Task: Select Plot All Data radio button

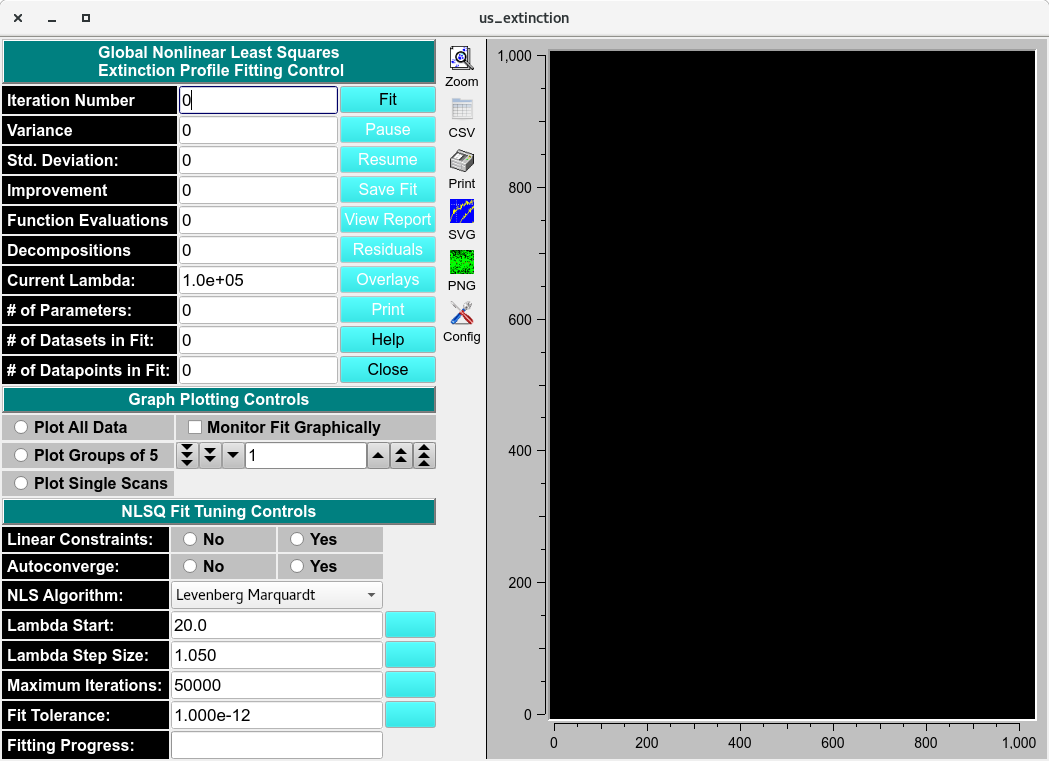Action: tap(21, 427)
